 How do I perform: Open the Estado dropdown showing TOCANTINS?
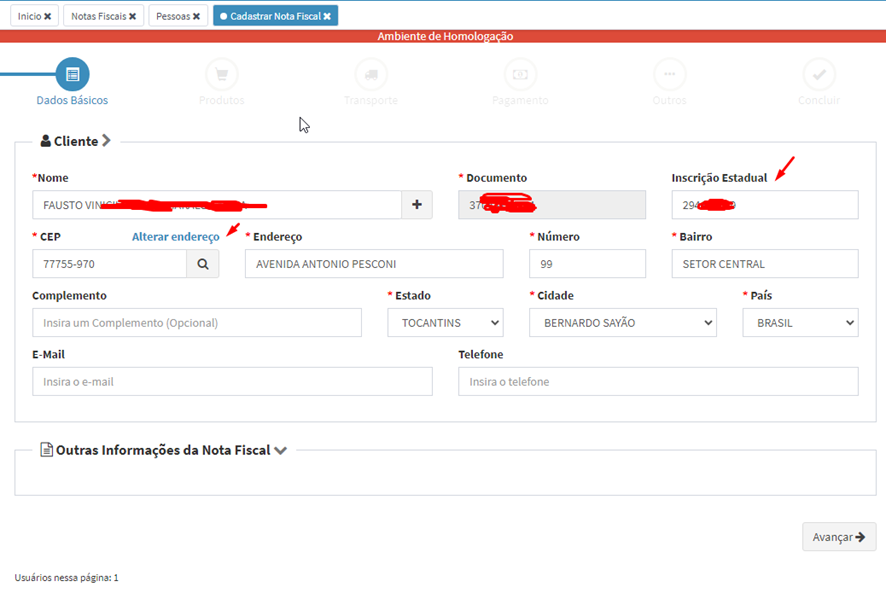point(445,323)
